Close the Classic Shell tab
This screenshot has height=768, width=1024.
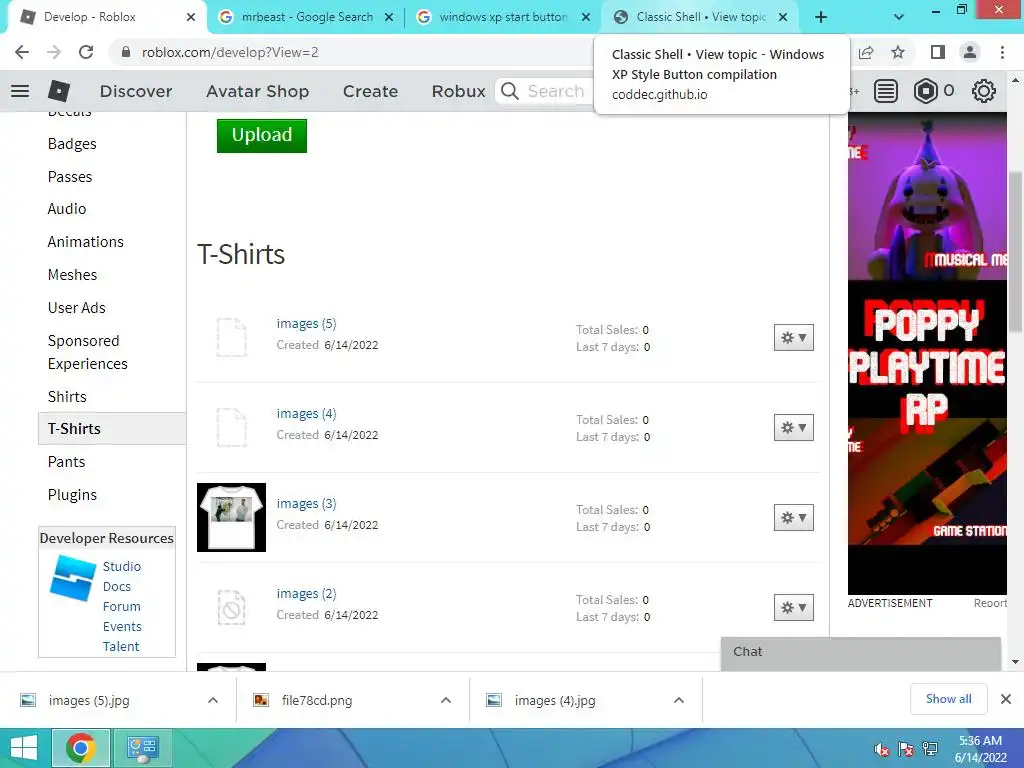783,18
